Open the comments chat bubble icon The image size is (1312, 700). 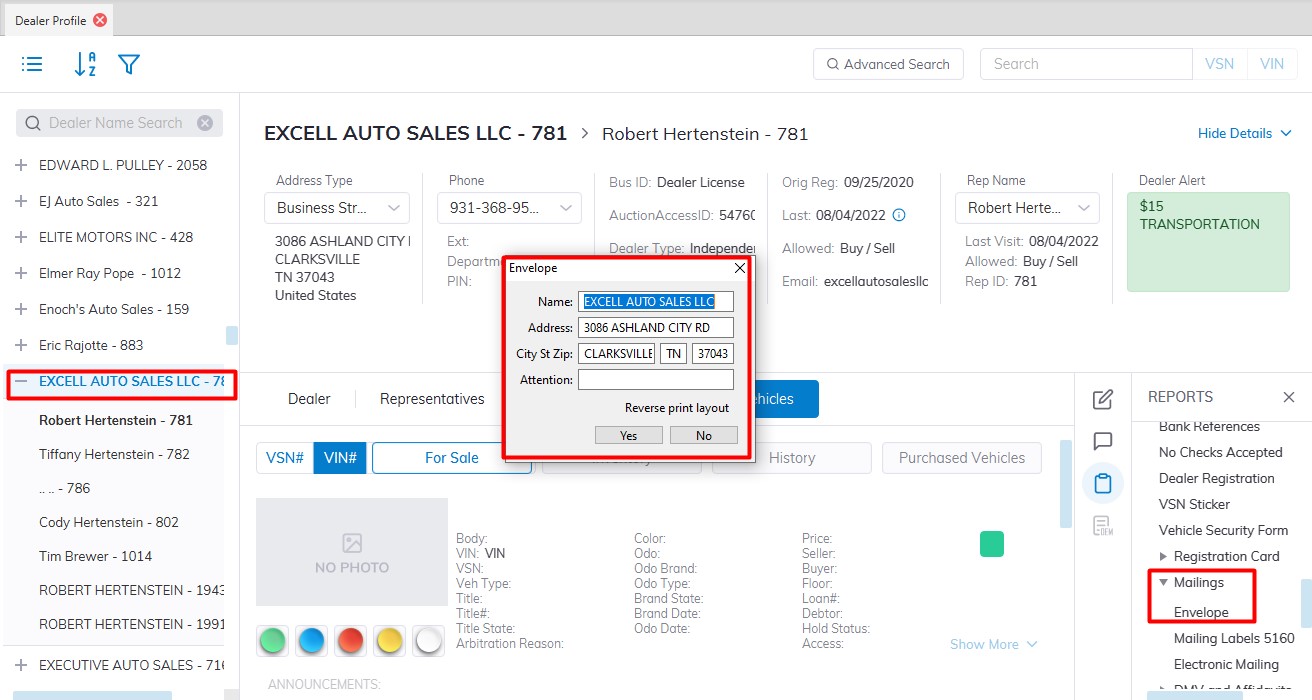(x=1103, y=441)
